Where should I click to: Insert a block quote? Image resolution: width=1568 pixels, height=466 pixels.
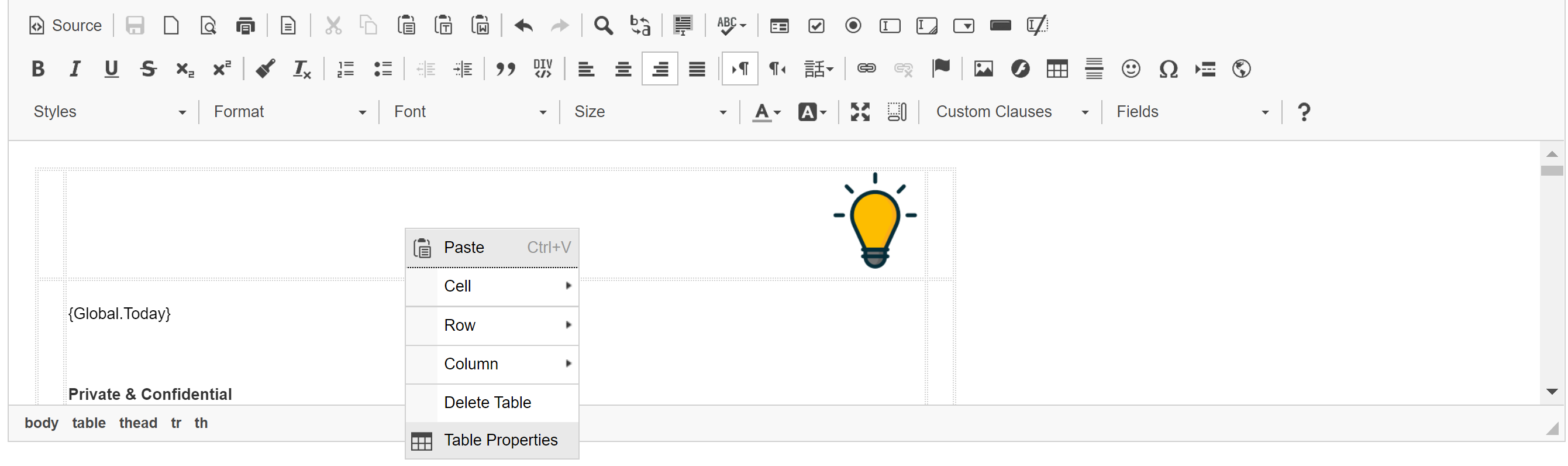click(x=505, y=69)
